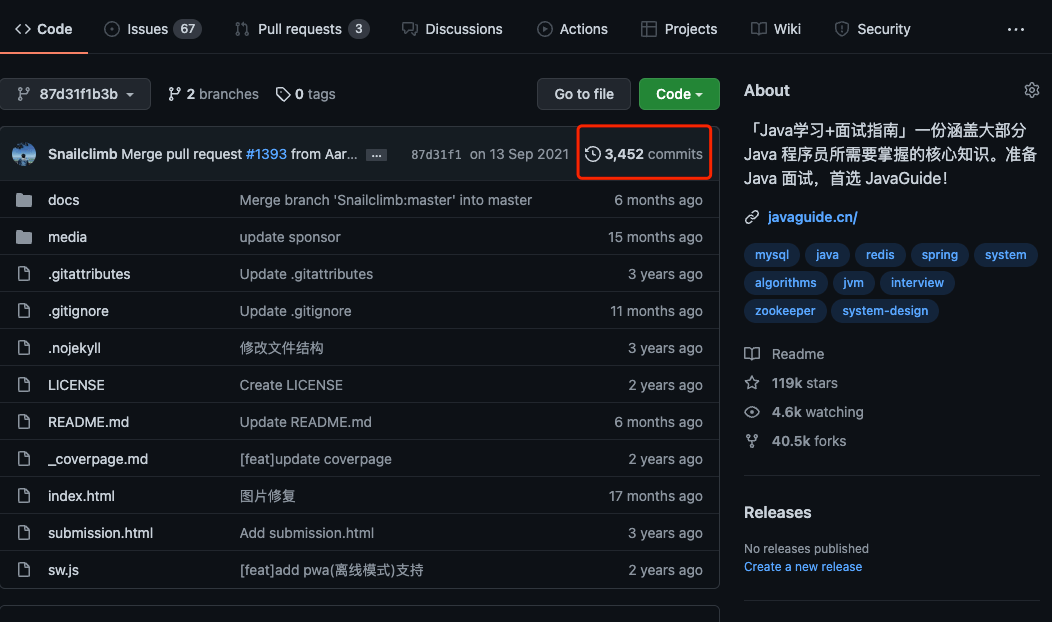Open the docs folder

(64, 200)
